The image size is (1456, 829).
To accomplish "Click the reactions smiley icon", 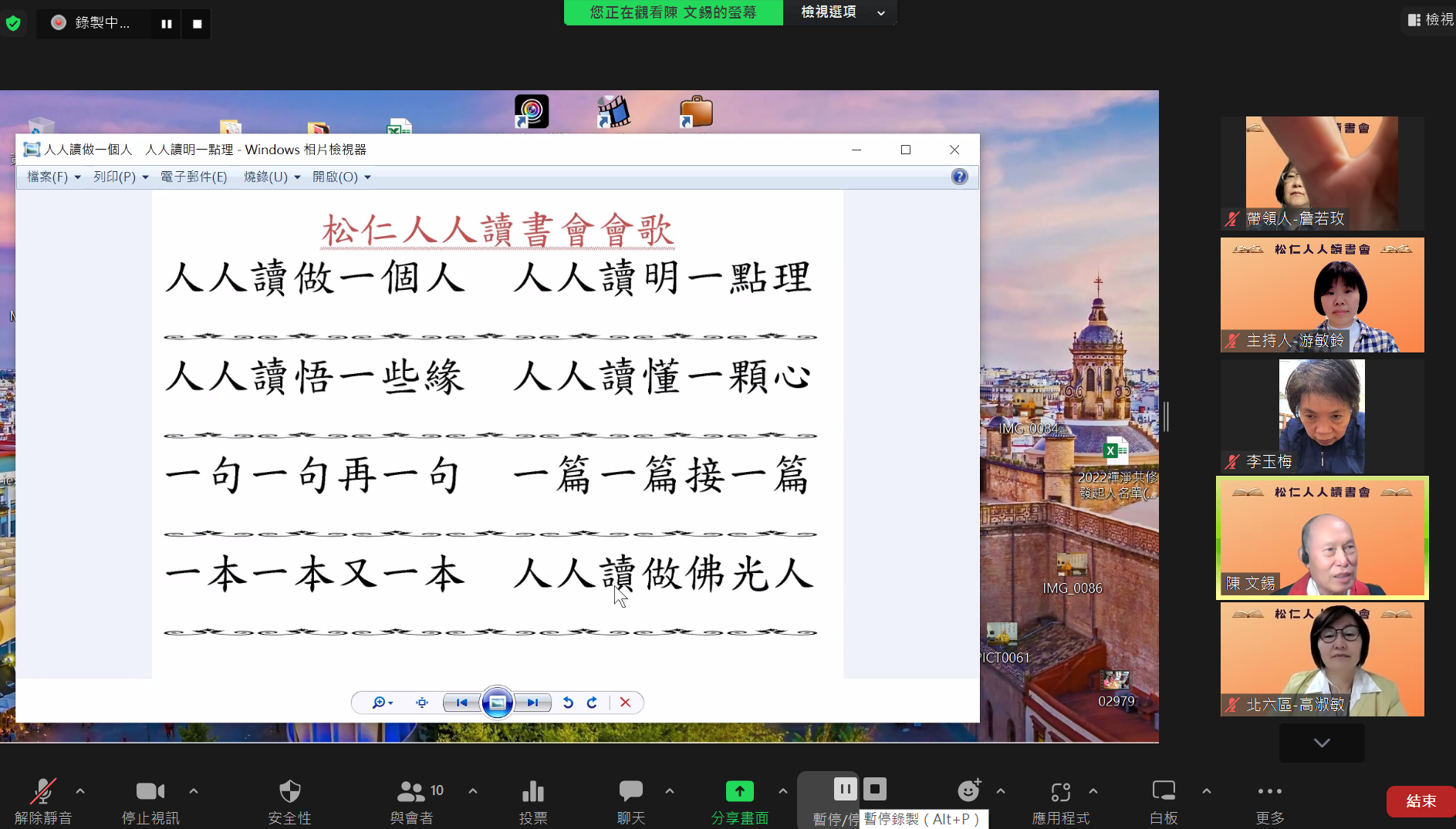I will [x=968, y=791].
